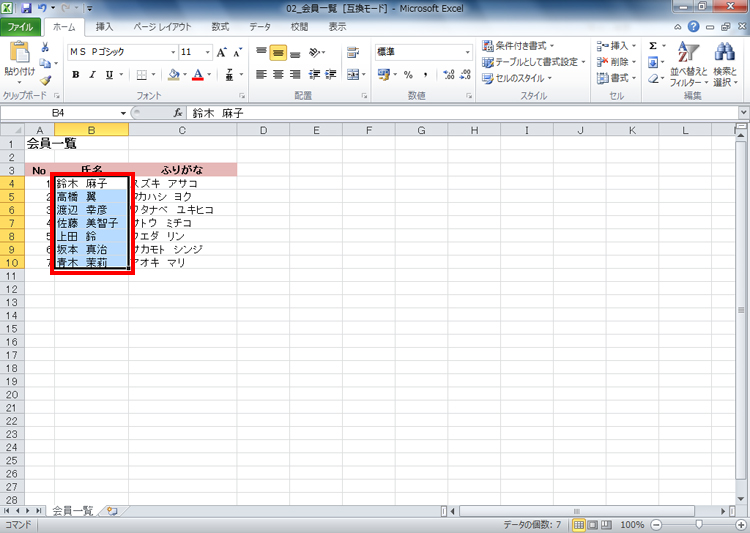This screenshot has height=533, width=750.
Task: Apply accounting currency format
Action: pyautogui.click(x=383, y=75)
